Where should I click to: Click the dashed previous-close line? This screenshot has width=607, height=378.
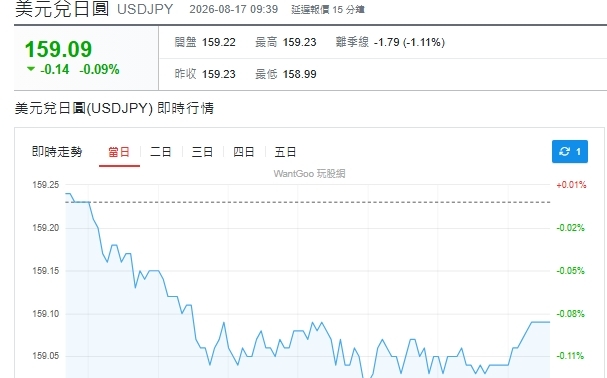click(308, 202)
